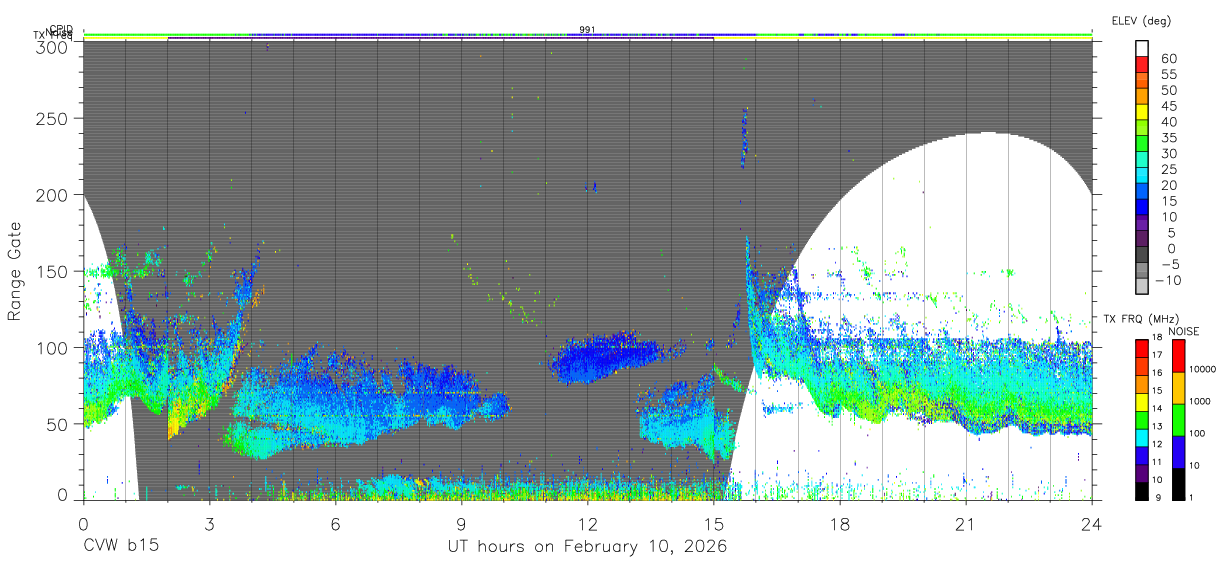Image resolution: width=1228 pixels, height=567 pixels.
Task: Click the 200 tick label on Range Gate axis
Action: [54, 195]
